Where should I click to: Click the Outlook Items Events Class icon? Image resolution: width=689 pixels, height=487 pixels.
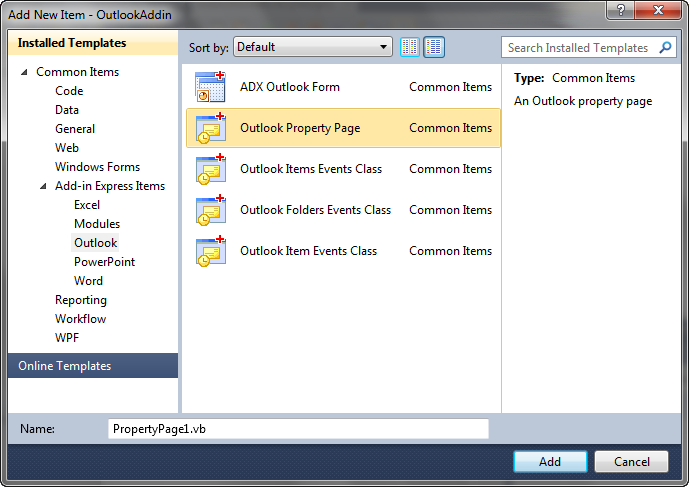click(210, 169)
